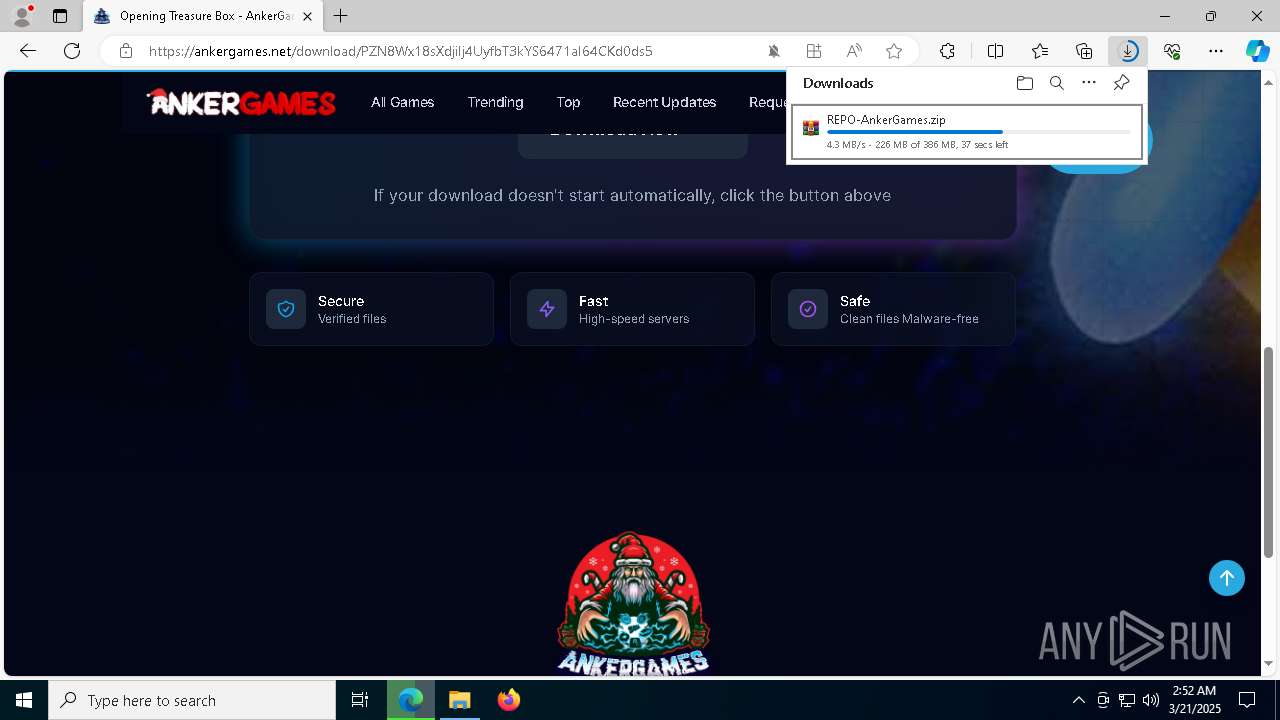Click the AnkerGames footer wizard logo
Screen dimensions: 1280x720
click(633, 603)
